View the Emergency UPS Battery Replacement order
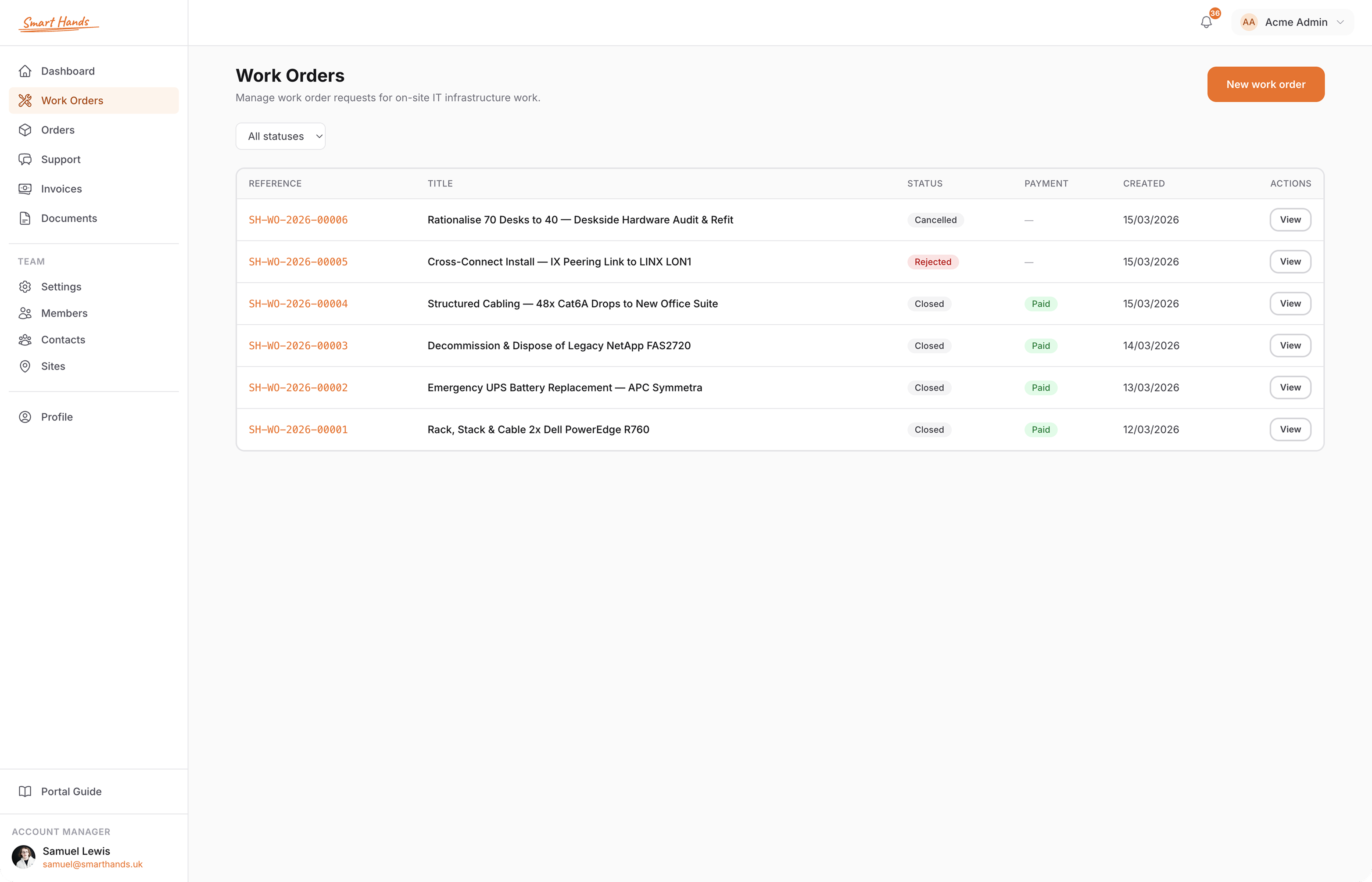This screenshot has width=1372, height=882. (x=1290, y=387)
